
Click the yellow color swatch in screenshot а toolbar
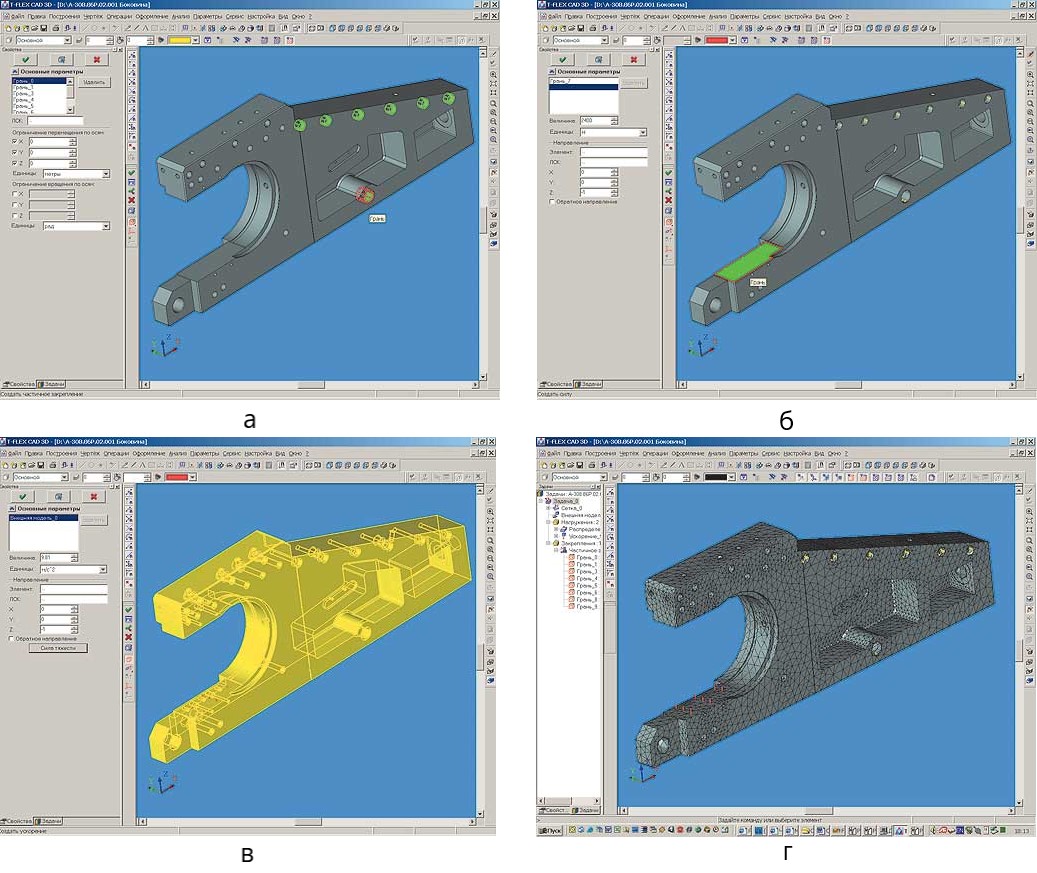click(x=180, y=41)
